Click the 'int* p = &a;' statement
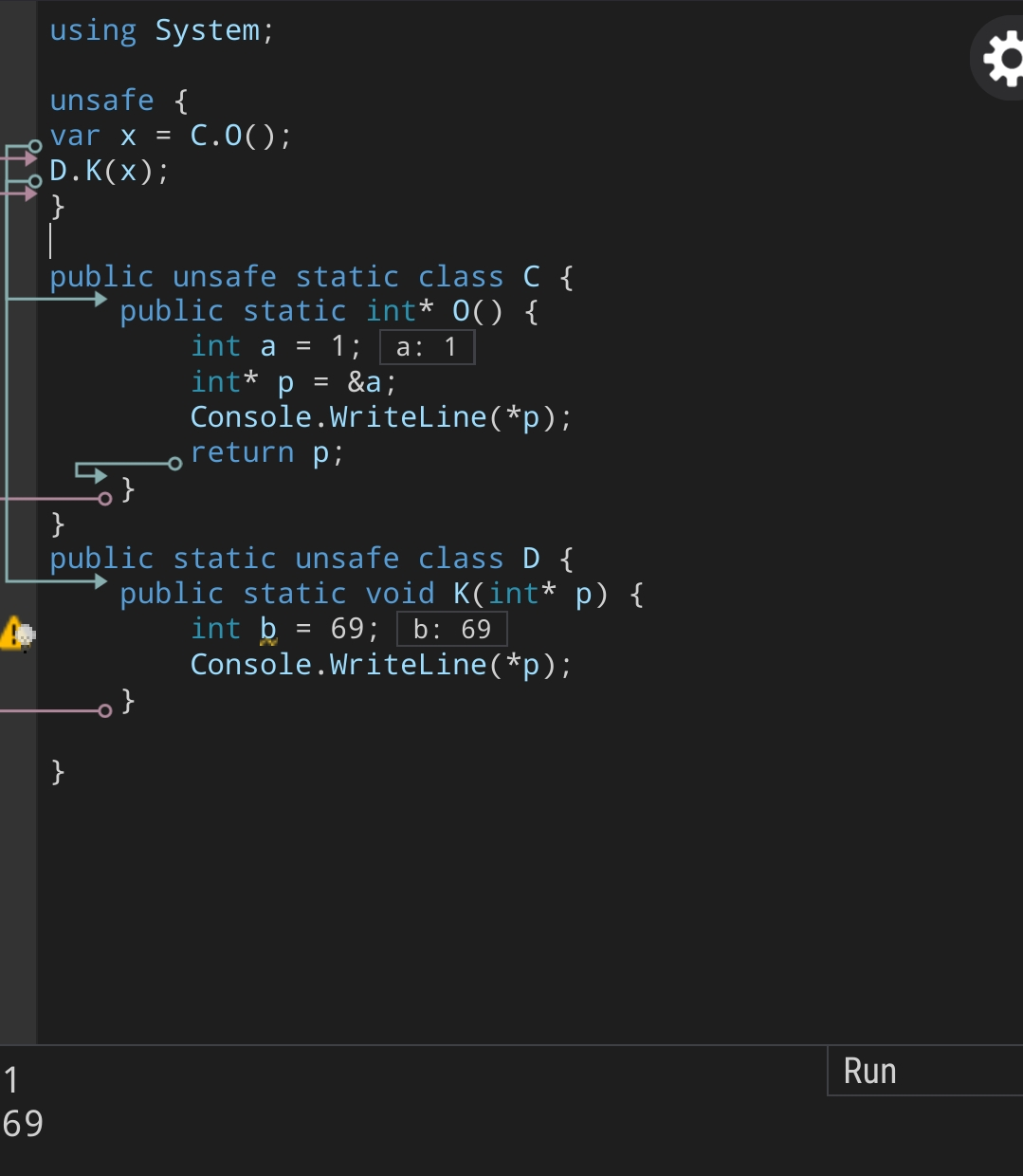The height and width of the screenshot is (1176, 1023). [294, 383]
